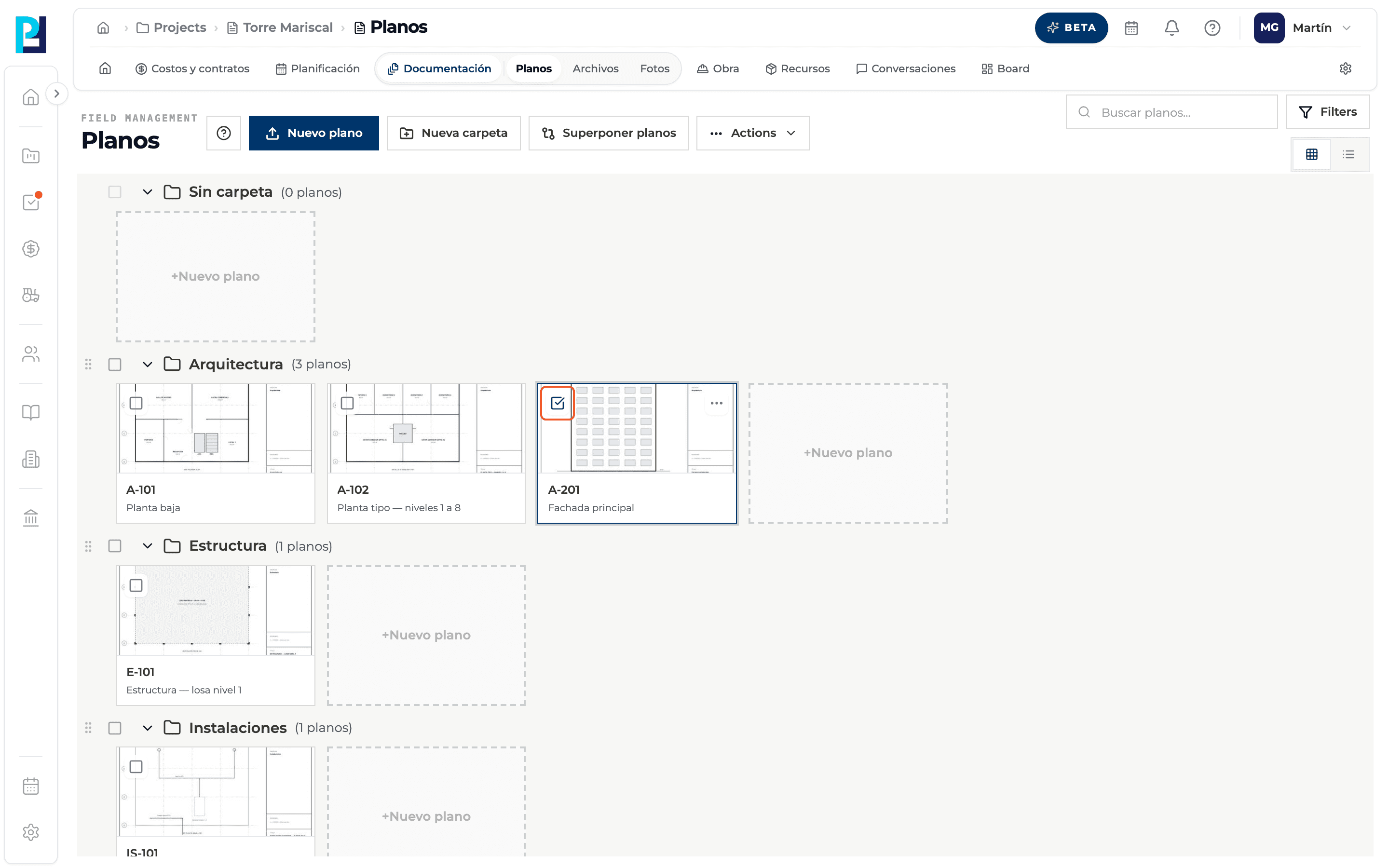
Task: Open sidebar settings gear at bottom
Action: click(x=31, y=832)
